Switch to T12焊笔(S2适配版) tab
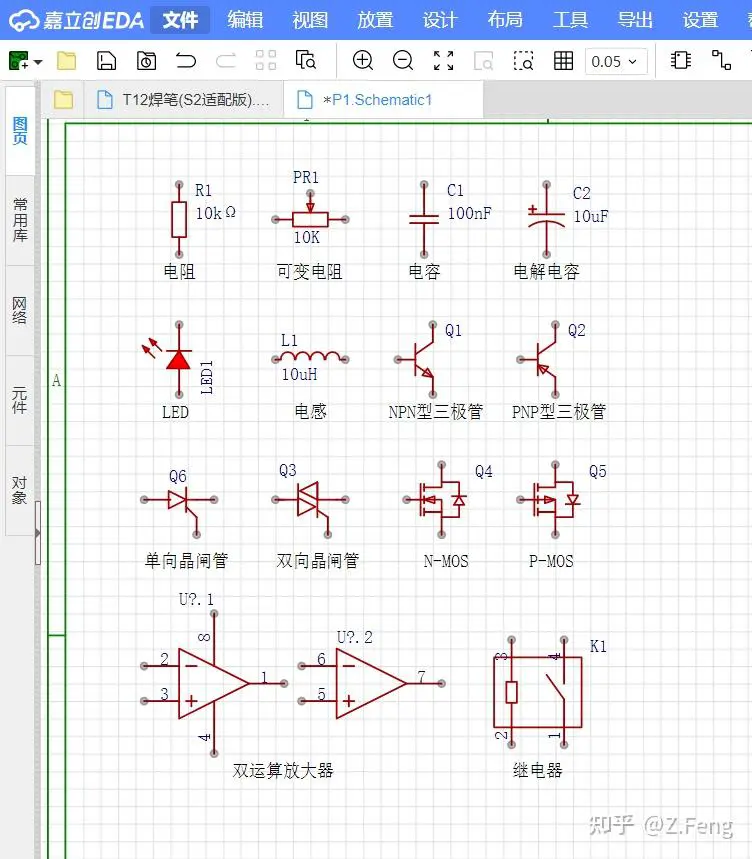 pos(184,100)
